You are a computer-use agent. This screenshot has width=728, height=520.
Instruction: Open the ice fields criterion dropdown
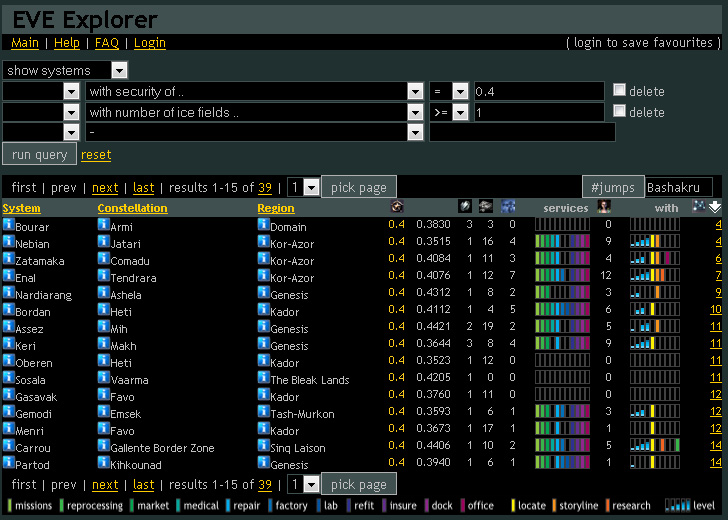tap(254, 112)
